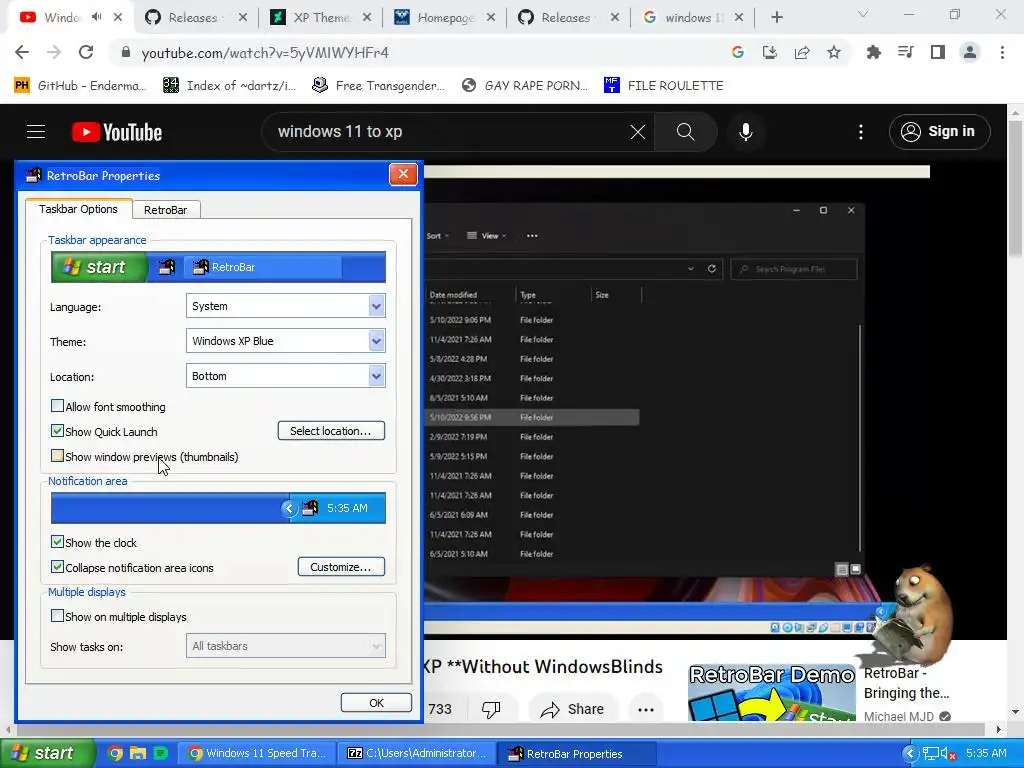Switch to first Releases GitHub tab

pyautogui.click(x=197, y=18)
